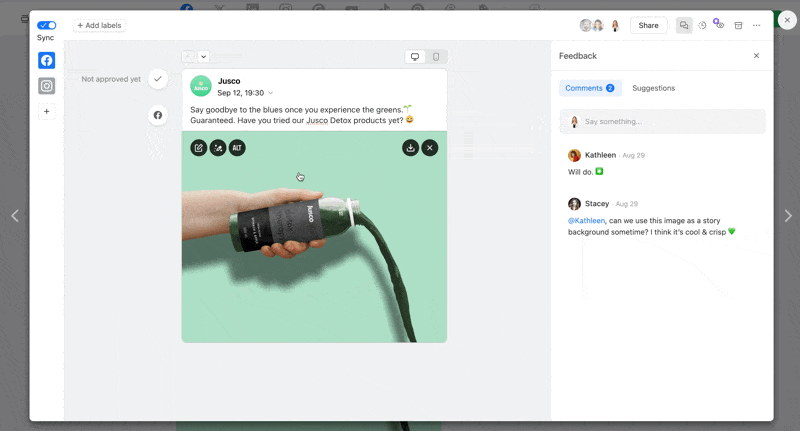
Task: Open the more options ellipsis menu
Action: pos(757,26)
